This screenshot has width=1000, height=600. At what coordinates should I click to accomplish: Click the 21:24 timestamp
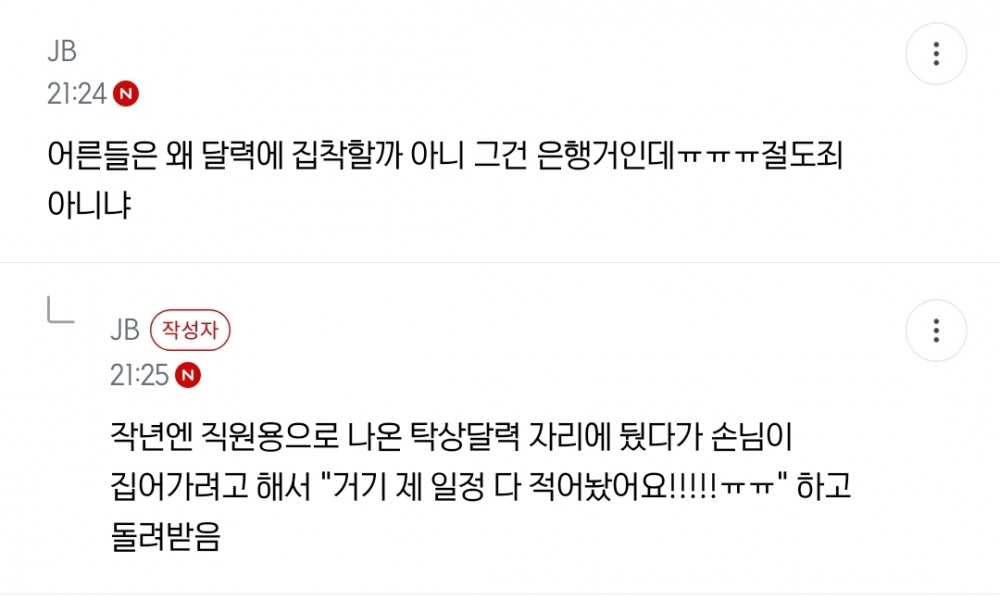[77, 94]
